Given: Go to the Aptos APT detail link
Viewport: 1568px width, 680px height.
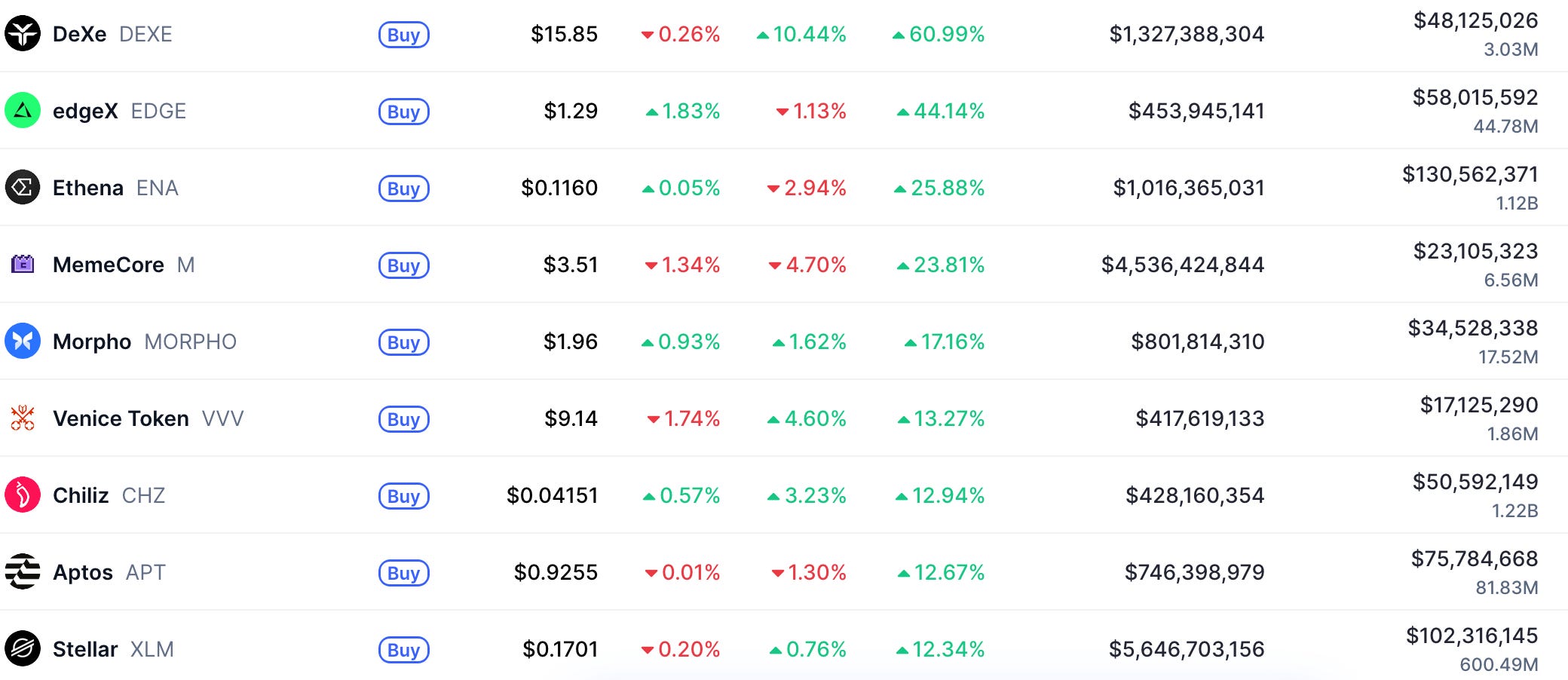Looking at the screenshot, I should click(x=109, y=572).
